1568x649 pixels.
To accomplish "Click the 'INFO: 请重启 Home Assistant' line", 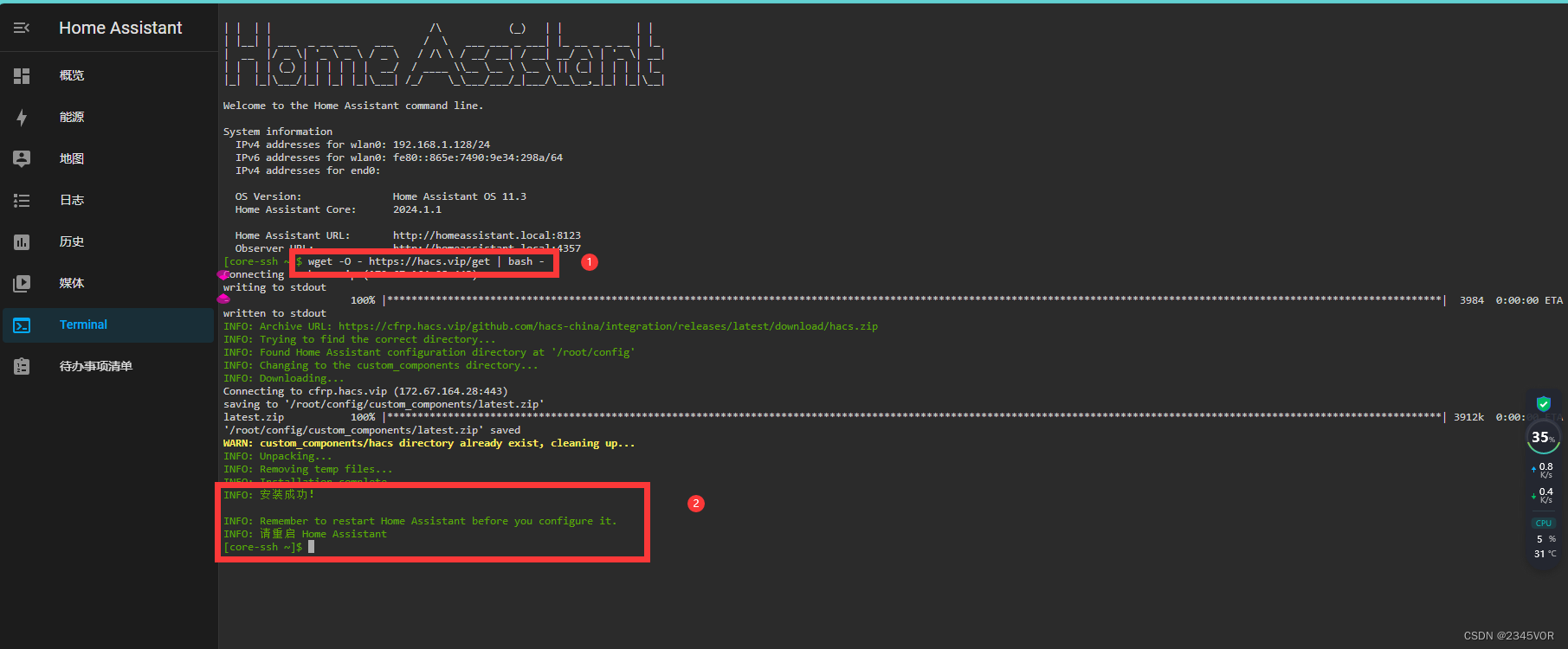I will coord(305,534).
